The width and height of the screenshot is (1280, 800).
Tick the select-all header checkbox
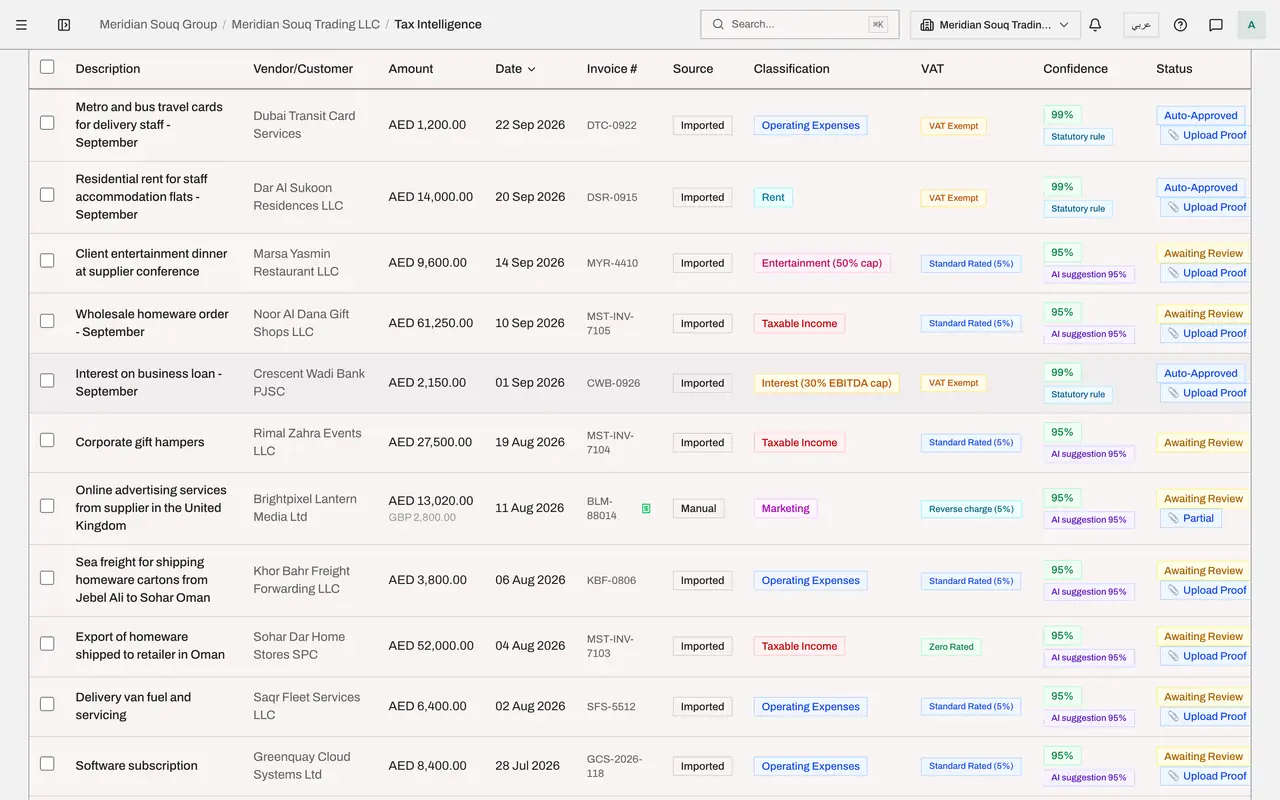(47, 67)
